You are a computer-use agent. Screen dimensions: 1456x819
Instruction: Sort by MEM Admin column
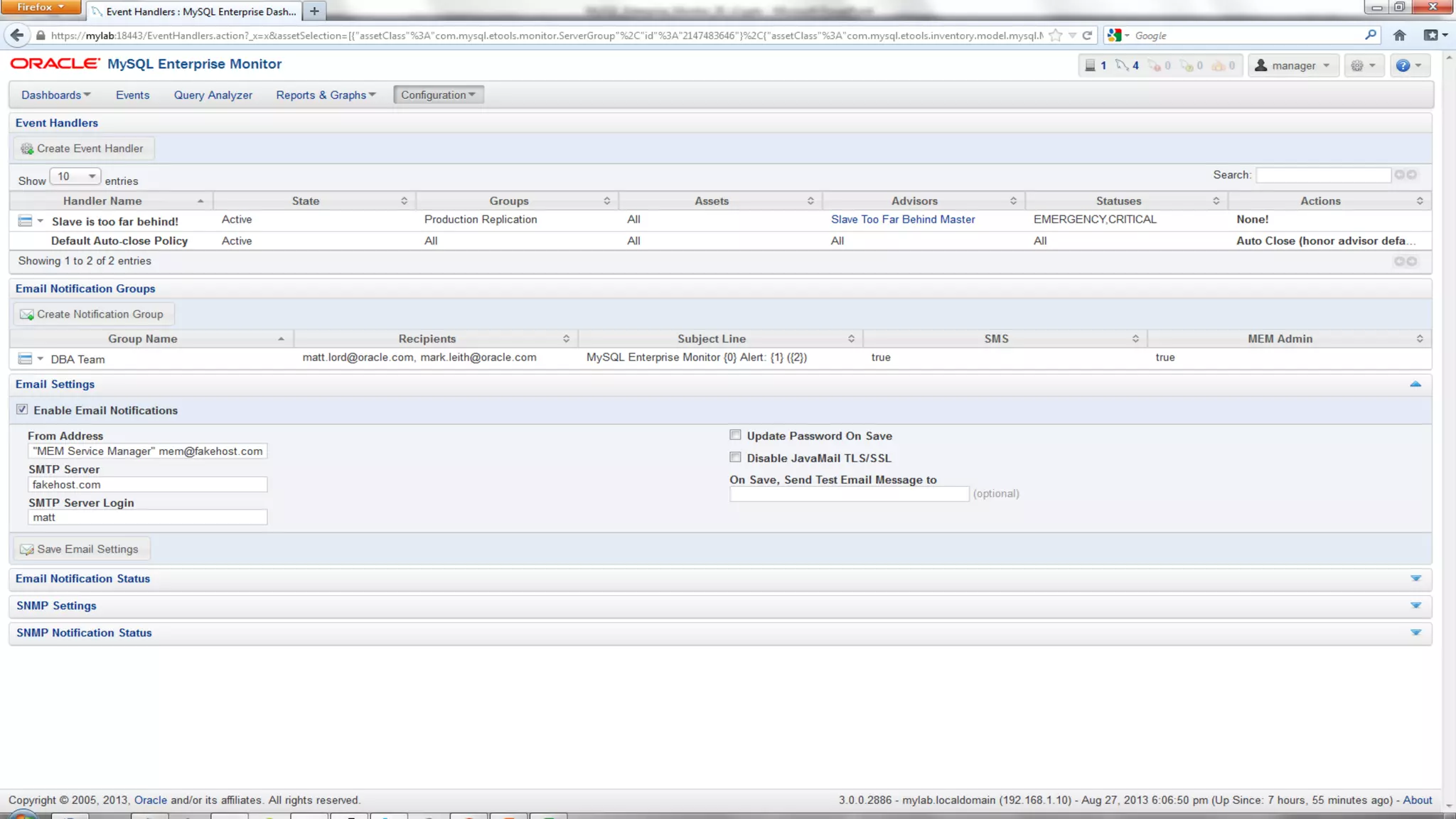1289,339
